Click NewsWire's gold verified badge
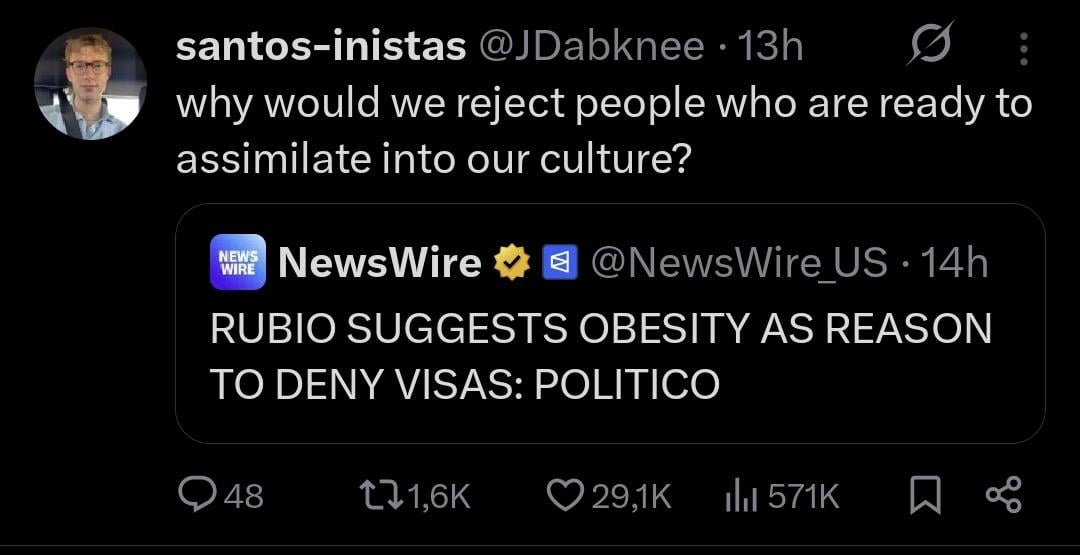This screenshot has width=1080, height=555. tap(513, 263)
